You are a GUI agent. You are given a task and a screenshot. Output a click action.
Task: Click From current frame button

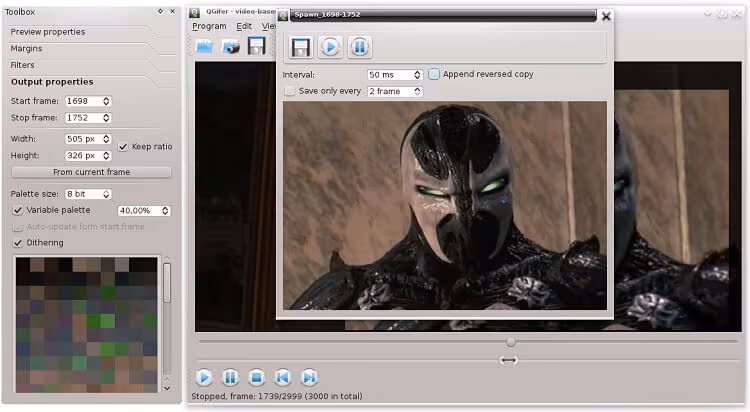tap(91, 172)
